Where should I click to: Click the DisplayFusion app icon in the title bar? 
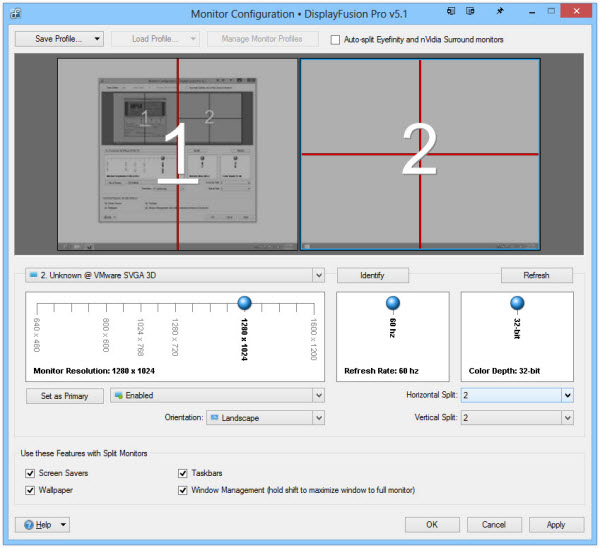(x=16, y=14)
